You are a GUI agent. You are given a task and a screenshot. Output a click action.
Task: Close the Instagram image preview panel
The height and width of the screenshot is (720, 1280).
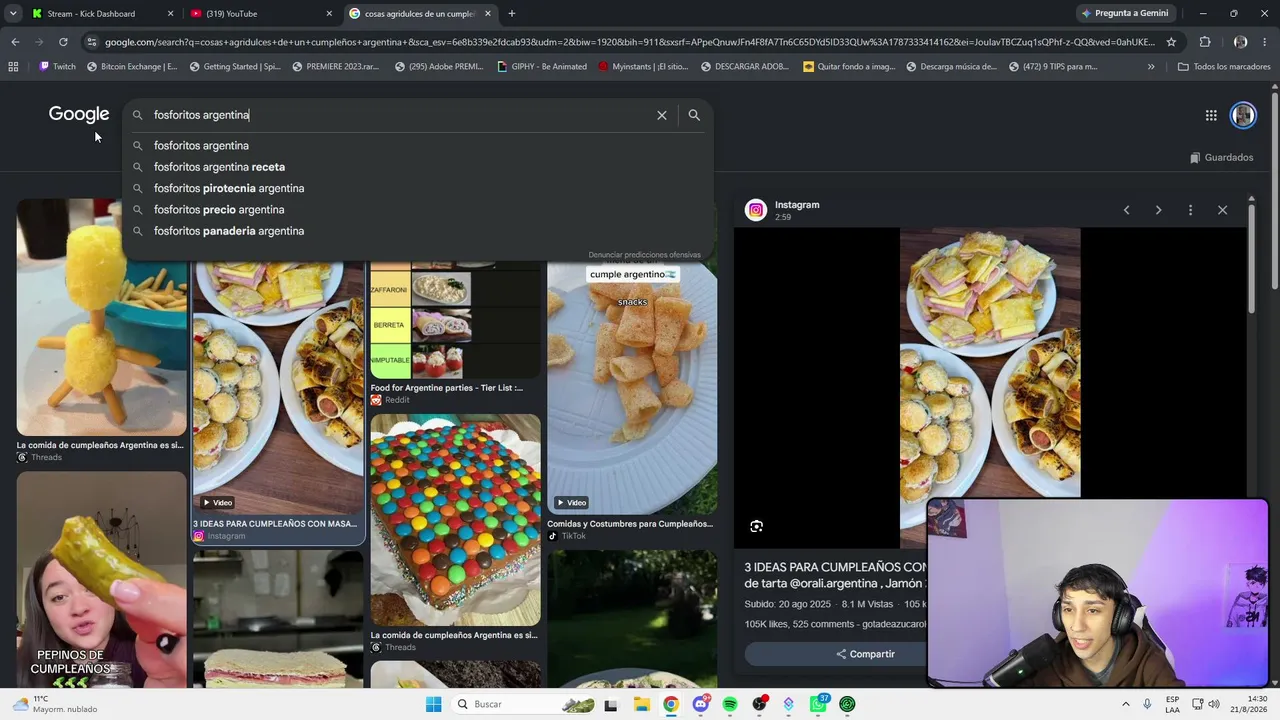coord(1222,210)
